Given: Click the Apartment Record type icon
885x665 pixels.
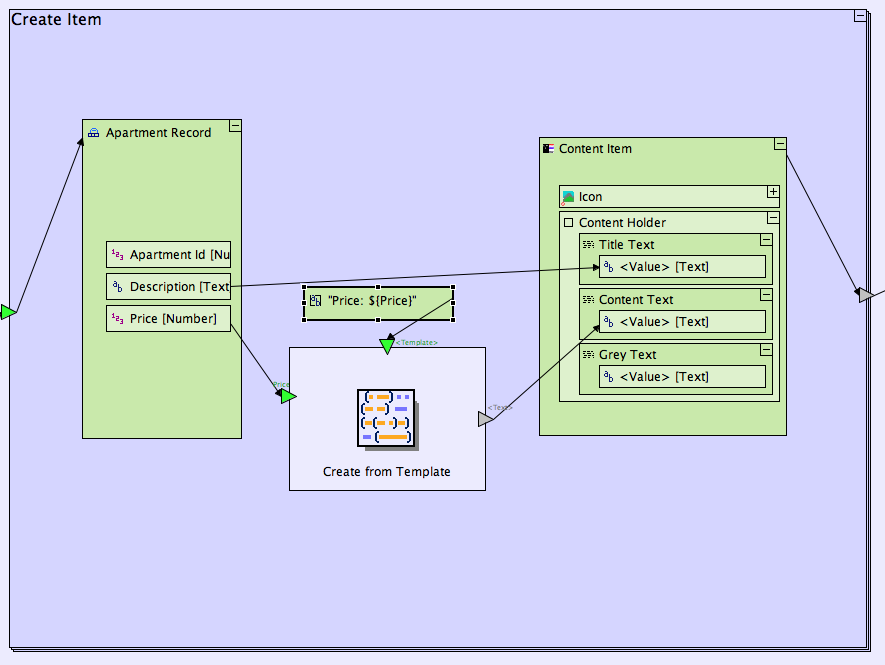Looking at the screenshot, I should click(94, 133).
